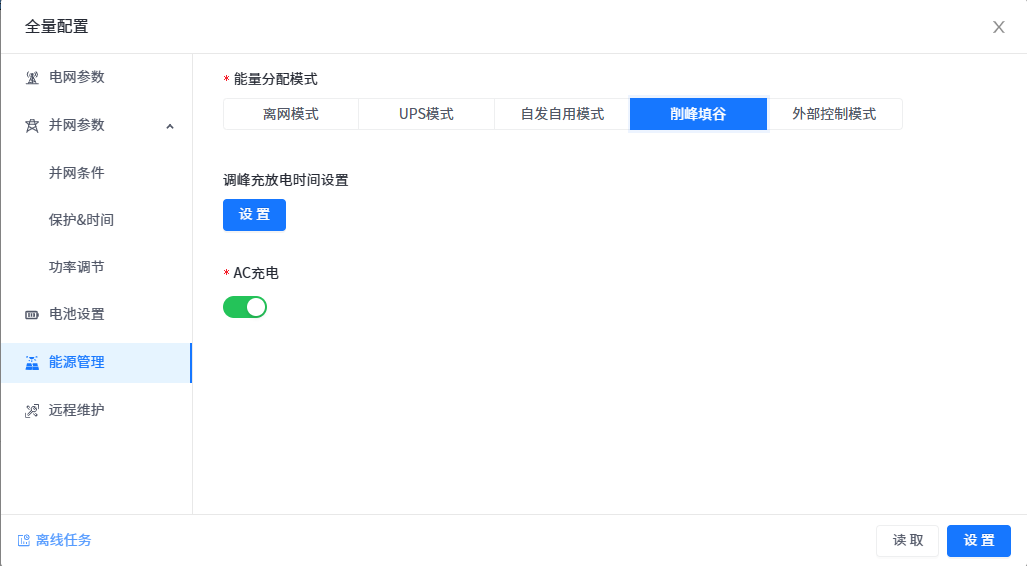
Task: Click the 远程维护 satellite icon
Action: click(32, 411)
